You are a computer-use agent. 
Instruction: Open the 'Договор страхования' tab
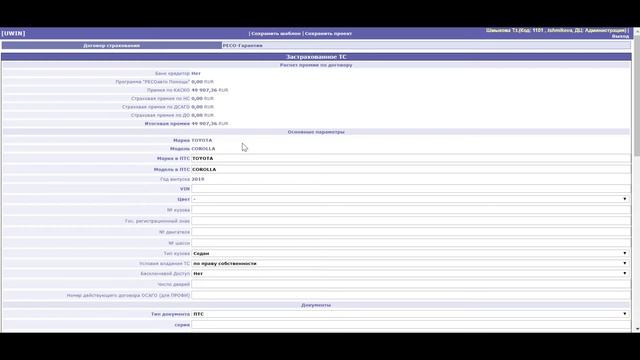tap(111, 45)
